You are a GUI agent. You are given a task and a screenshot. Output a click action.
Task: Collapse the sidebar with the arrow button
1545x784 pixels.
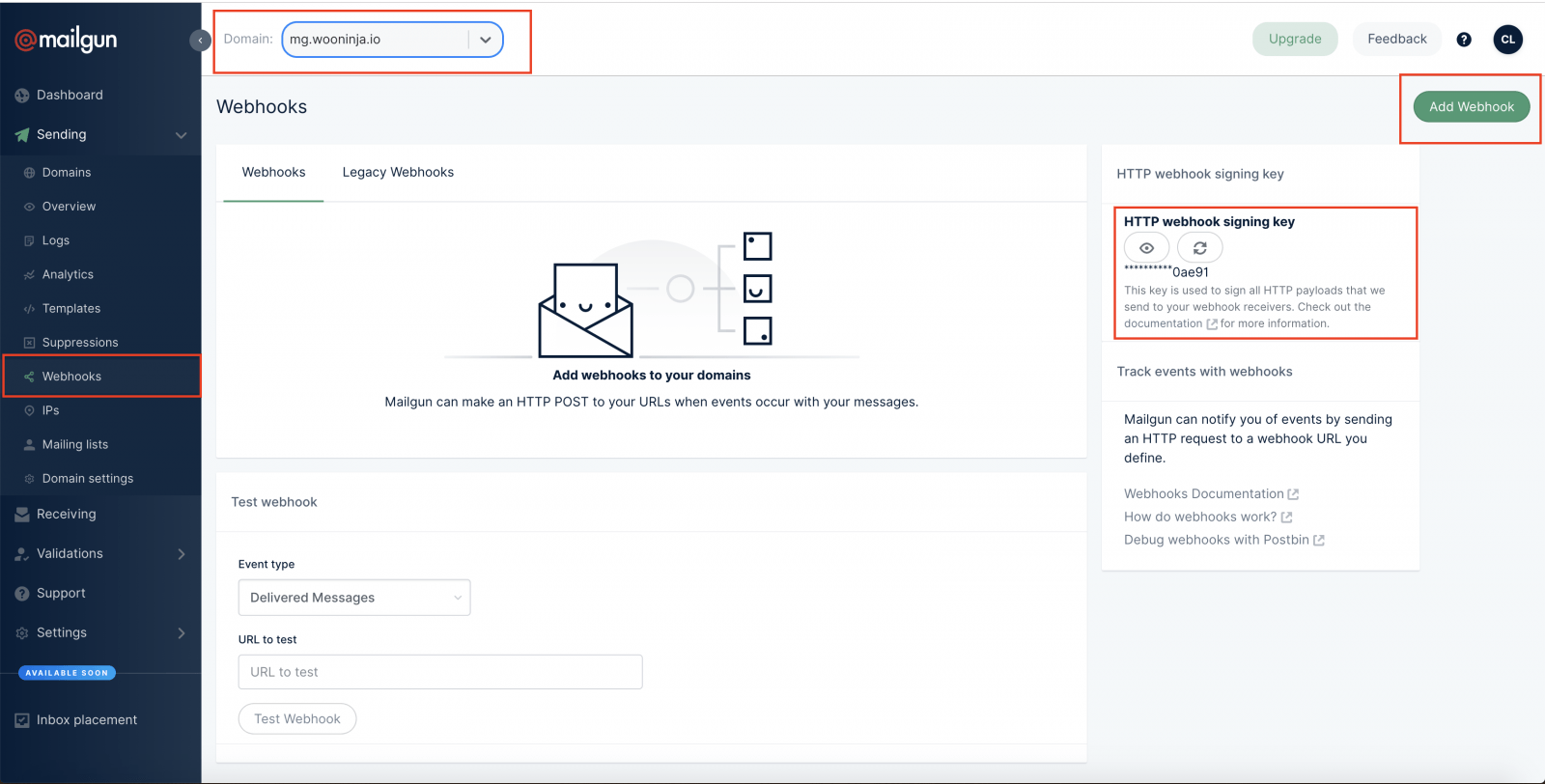tap(200, 41)
